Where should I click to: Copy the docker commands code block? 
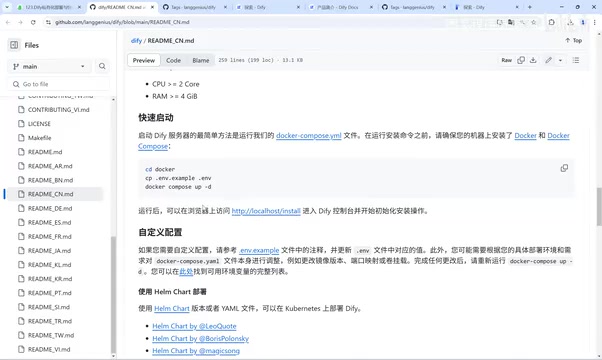pos(564,168)
